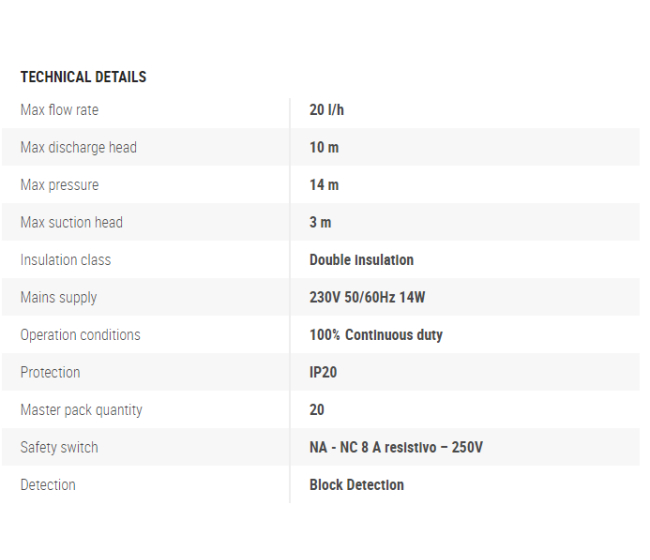Click the Mains supply label
The width and height of the screenshot is (650, 560).
tap(58, 297)
